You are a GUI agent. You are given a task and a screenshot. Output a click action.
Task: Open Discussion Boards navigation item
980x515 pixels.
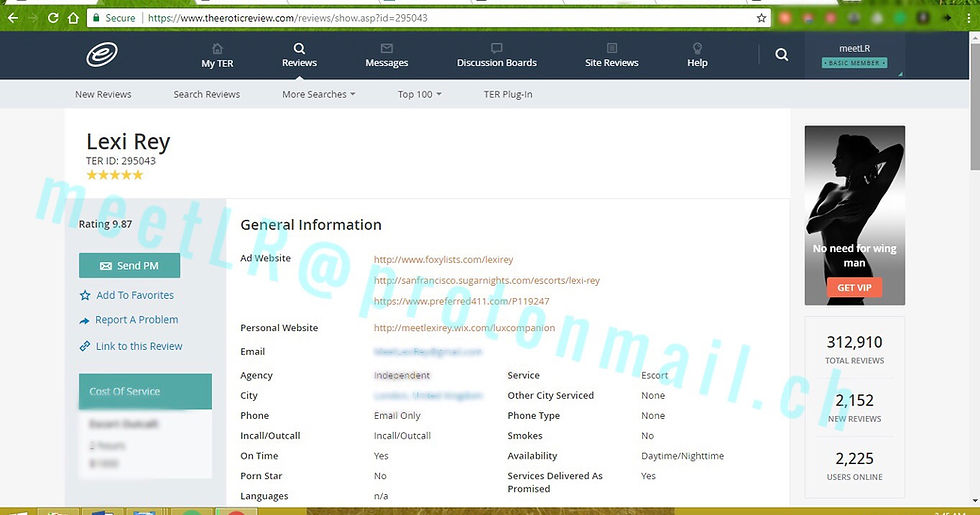coord(497,55)
